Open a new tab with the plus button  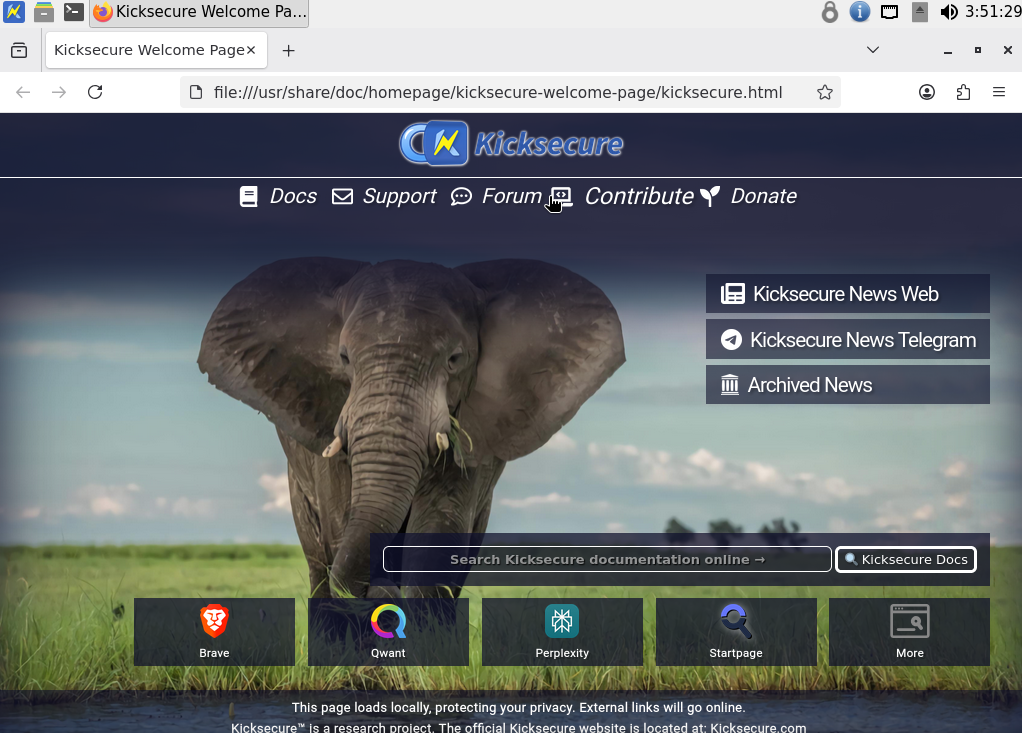pyautogui.click(x=288, y=50)
